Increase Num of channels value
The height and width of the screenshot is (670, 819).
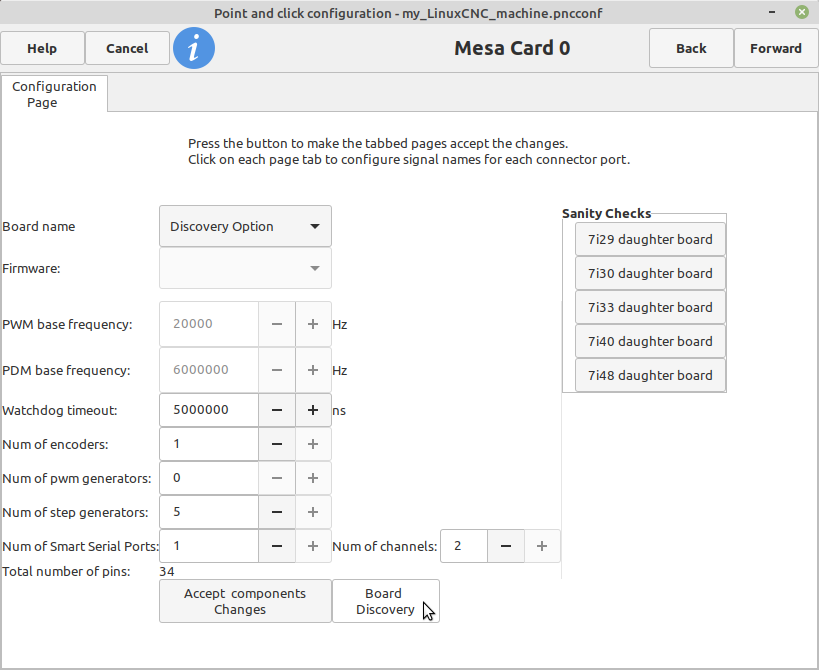542,546
